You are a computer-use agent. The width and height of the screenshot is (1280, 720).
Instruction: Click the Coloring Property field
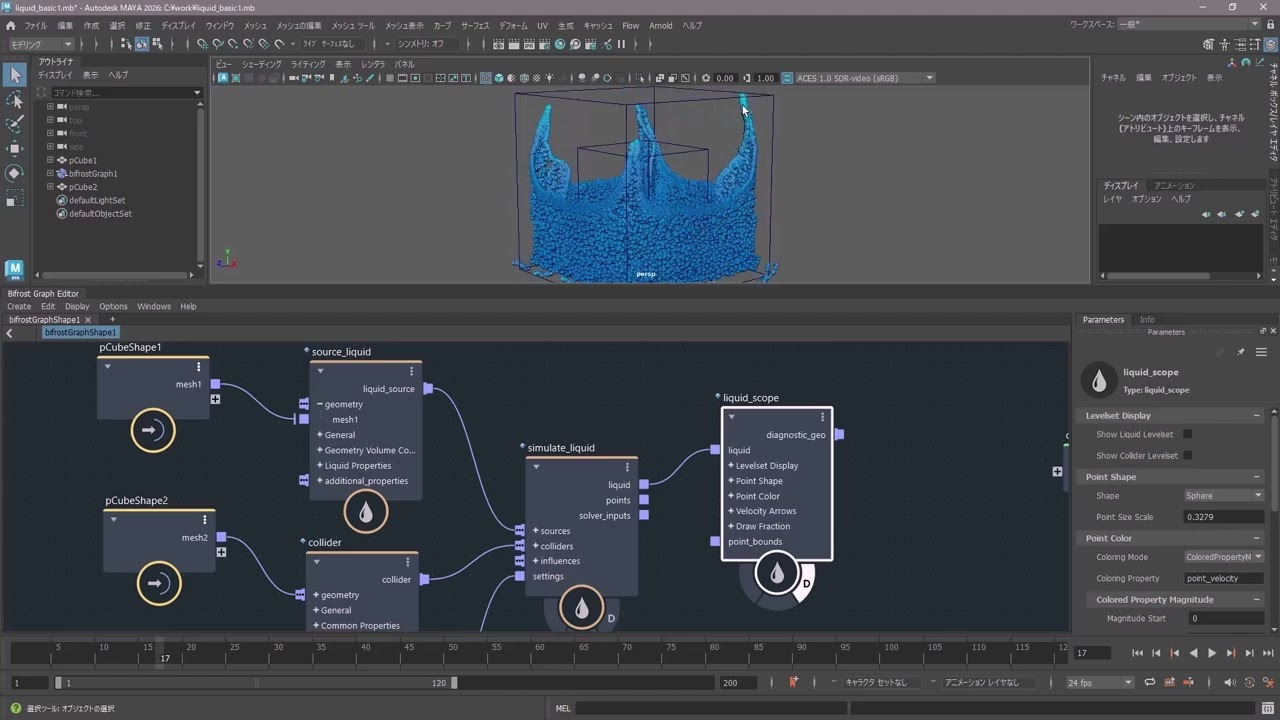[1224, 578]
